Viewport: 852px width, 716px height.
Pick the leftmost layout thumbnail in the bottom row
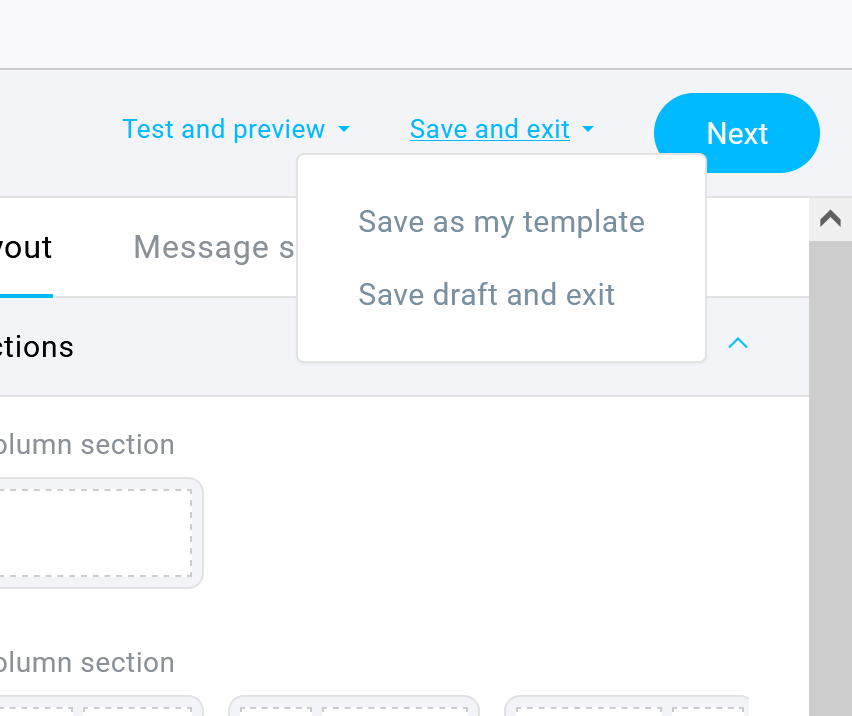[x=100, y=706]
